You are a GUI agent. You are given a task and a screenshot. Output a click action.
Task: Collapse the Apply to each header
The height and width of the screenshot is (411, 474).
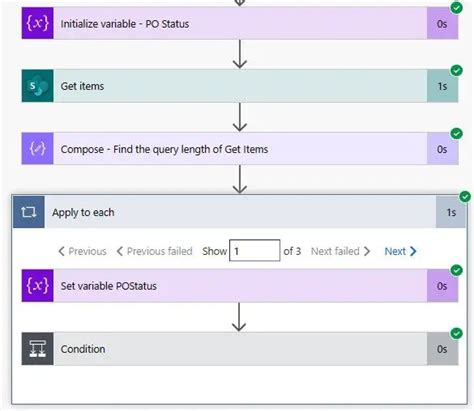click(x=239, y=212)
